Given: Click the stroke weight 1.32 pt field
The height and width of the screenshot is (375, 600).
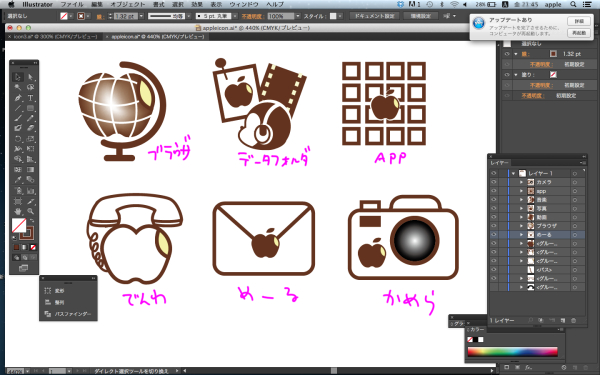Looking at the screenshot, I should pos(126,16).
